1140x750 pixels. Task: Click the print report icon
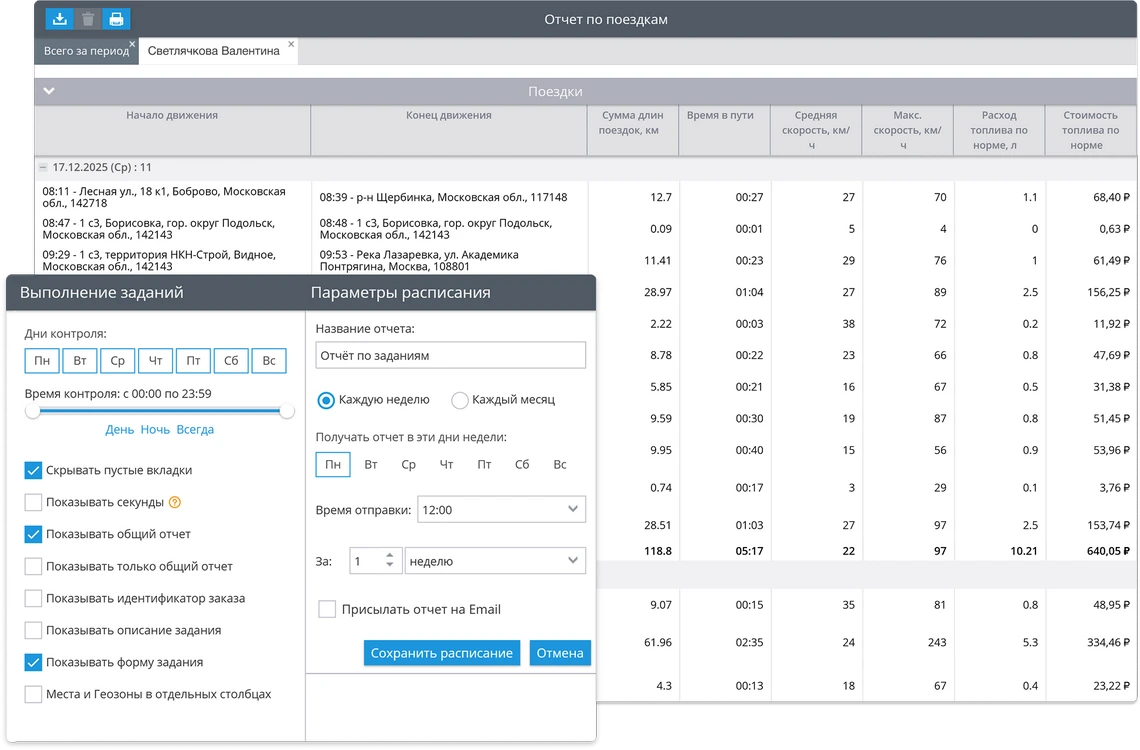(116, 19)
